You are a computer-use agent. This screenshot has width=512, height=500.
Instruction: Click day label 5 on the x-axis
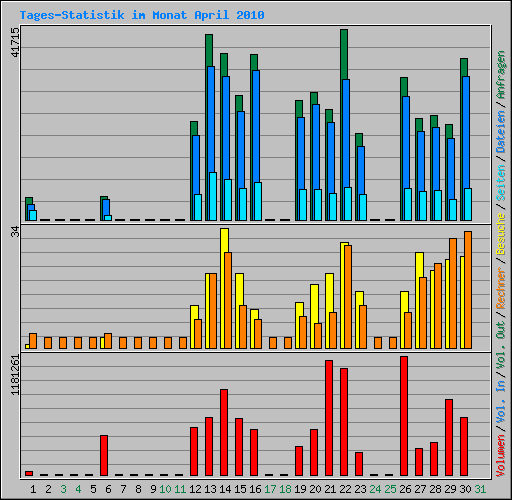coord(93,489)
